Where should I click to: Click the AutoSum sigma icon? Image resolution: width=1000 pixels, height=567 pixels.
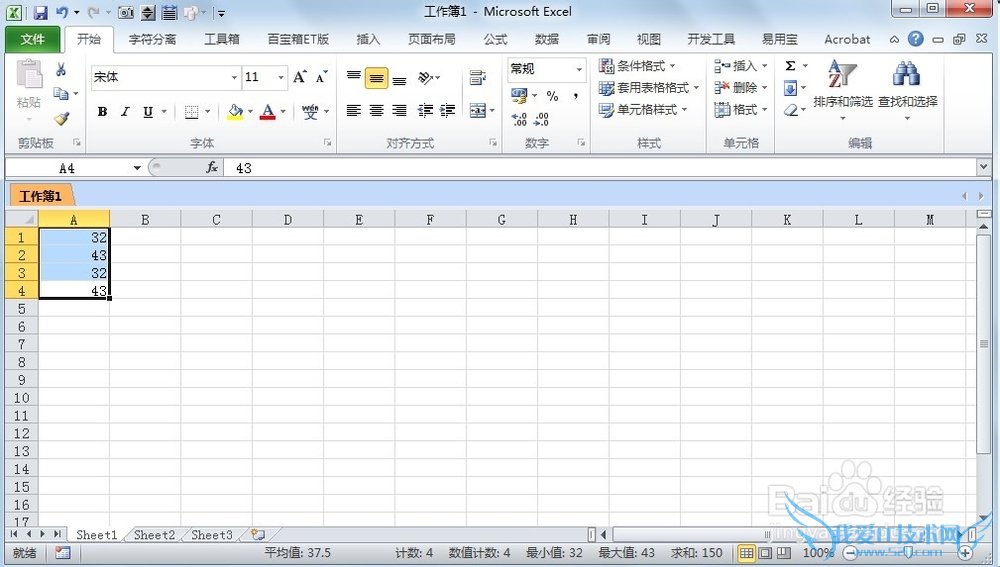point(790,66)
